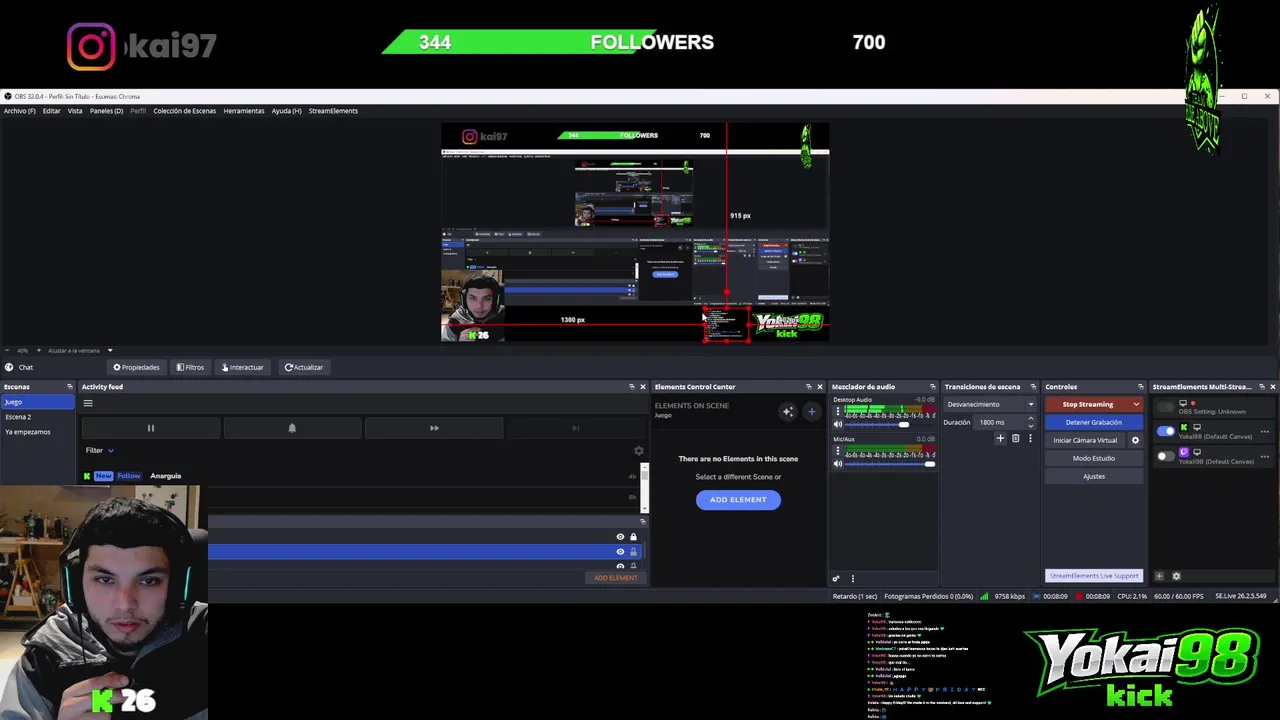
Task: Pause the activity feed alerts
Action: coord(151,428)
